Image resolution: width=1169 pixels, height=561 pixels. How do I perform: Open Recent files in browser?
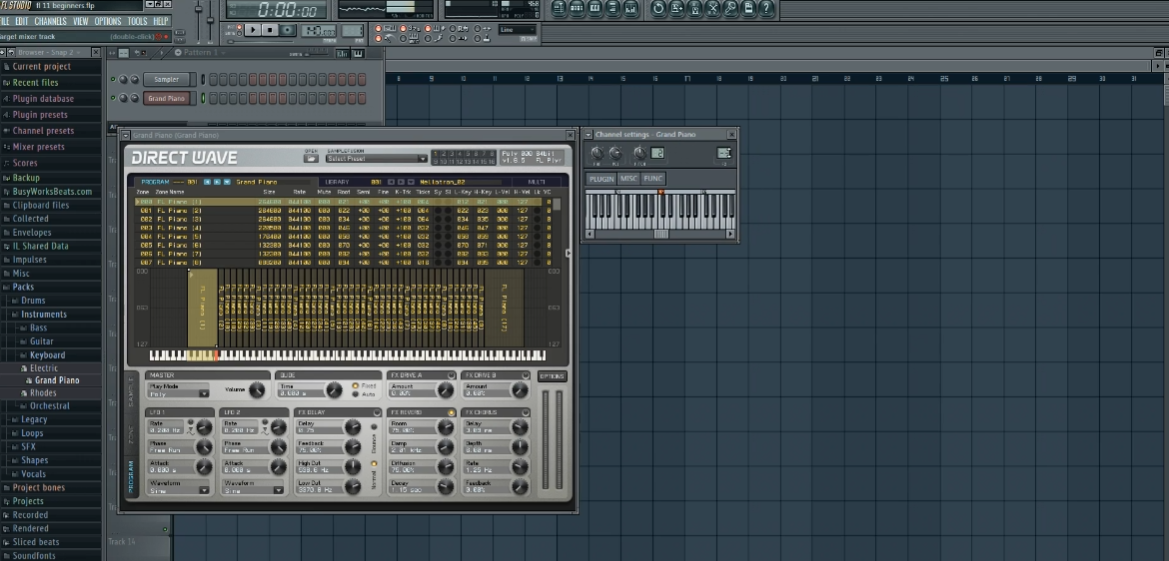point(35,83)
